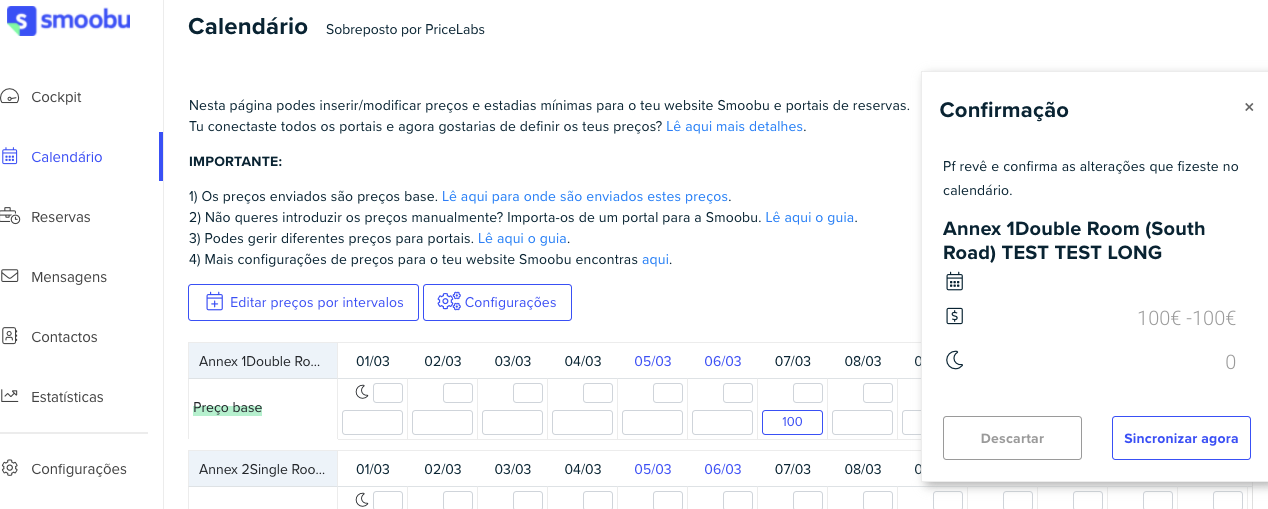Open Mensagens via its envelope icon
This screenshot has height=509, width=1268.
pyautogui.click(x=10, y=277)
